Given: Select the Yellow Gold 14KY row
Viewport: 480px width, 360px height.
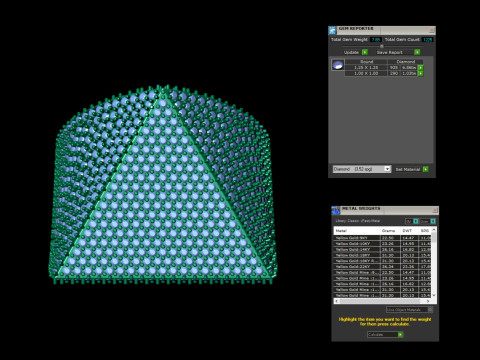Looking at the screenshot, I should [382, 249].
